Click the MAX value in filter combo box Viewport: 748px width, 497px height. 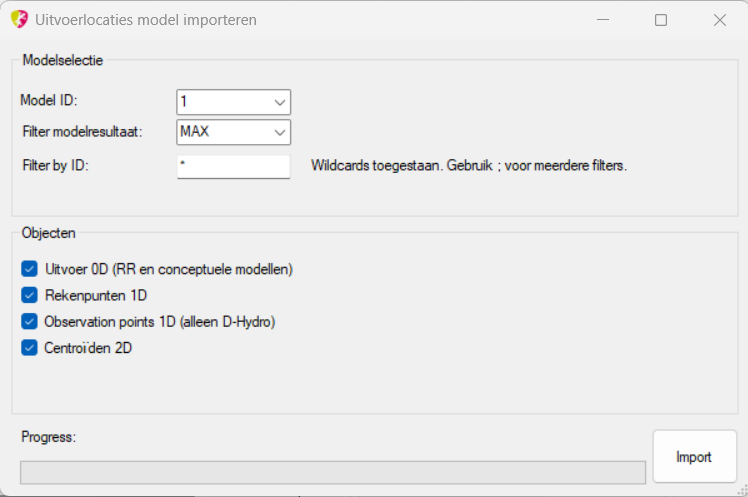(195, 131)
